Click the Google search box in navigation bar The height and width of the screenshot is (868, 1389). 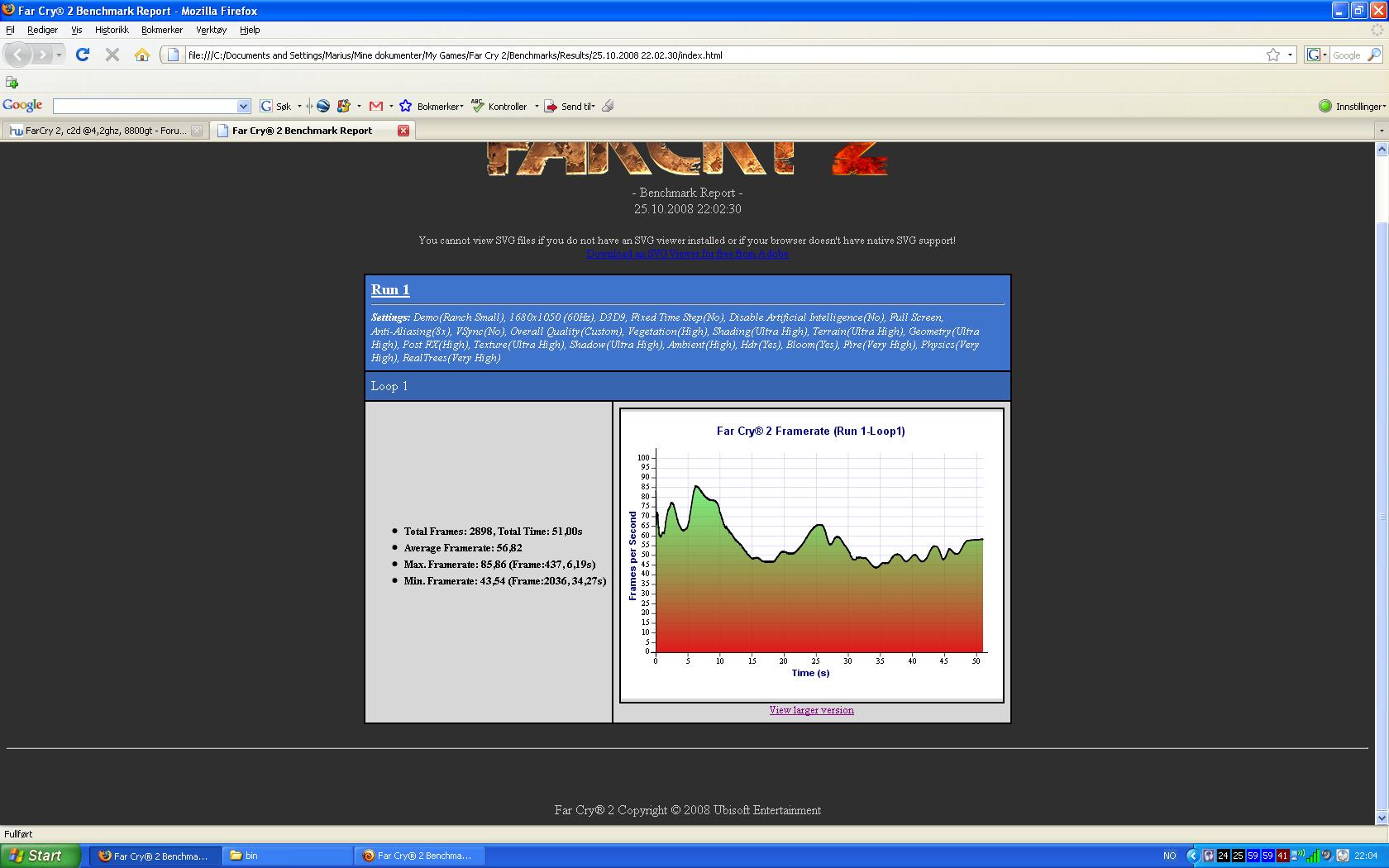pos(1347,55)
